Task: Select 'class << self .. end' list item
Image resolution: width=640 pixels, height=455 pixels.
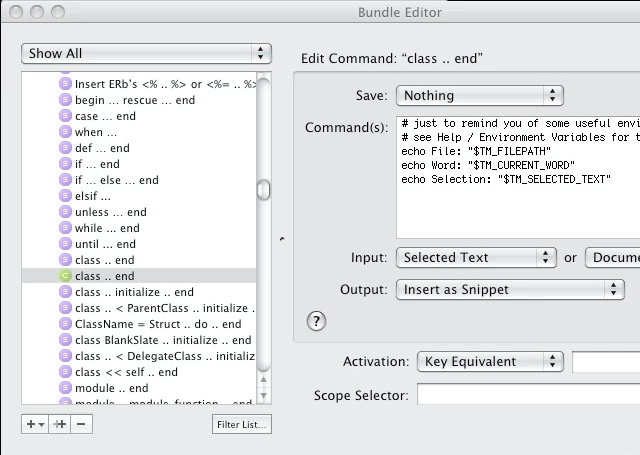Action: pos(139,372)
